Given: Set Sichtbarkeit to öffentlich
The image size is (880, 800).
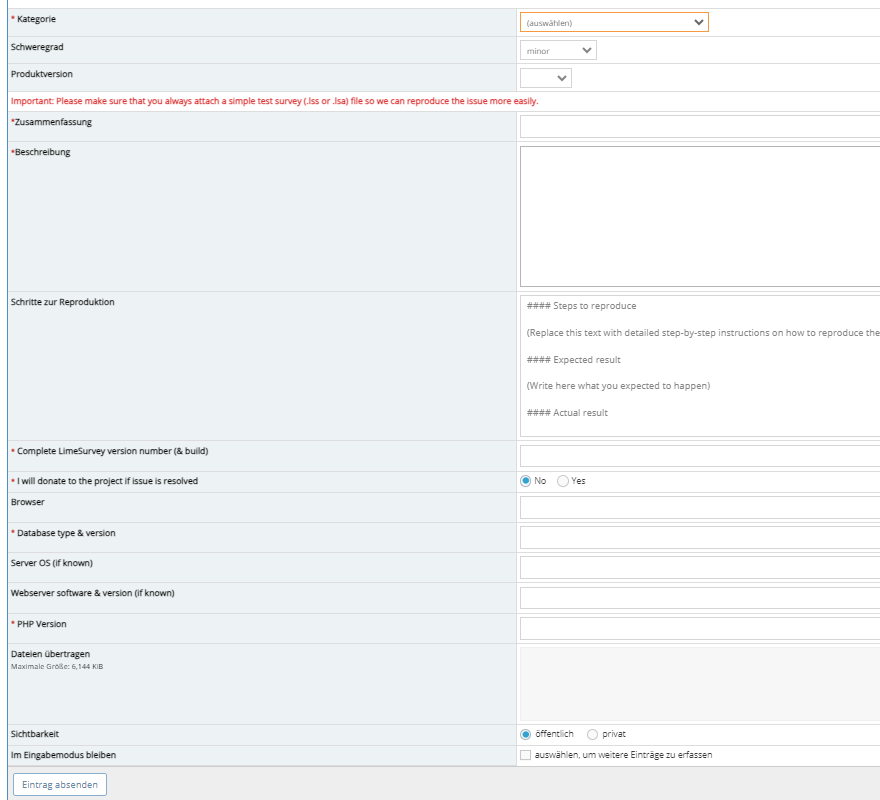Looking at the screenshot, I should point(526,734).
